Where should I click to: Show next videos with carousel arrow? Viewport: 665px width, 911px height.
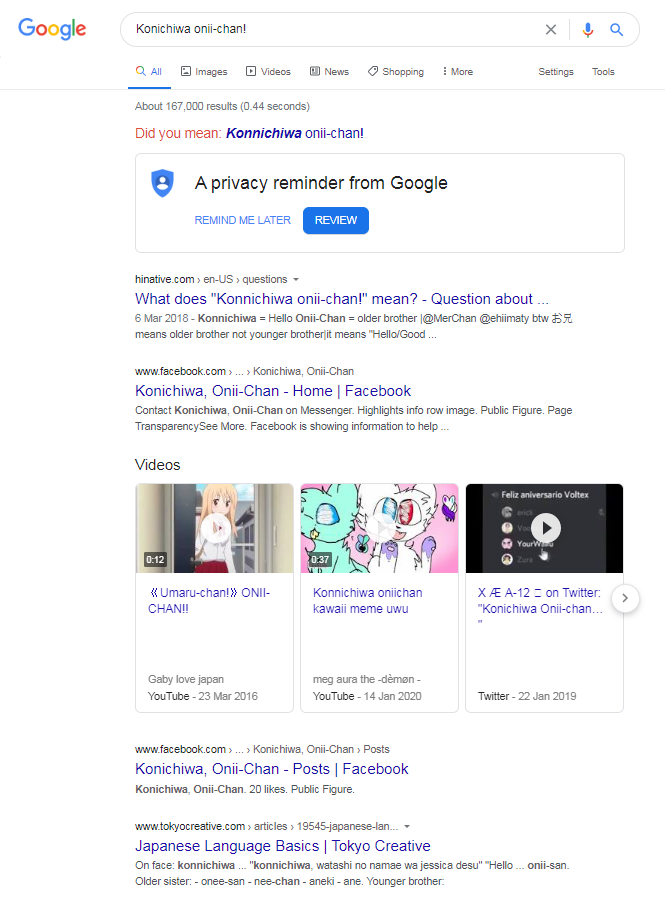pos(625,598)
